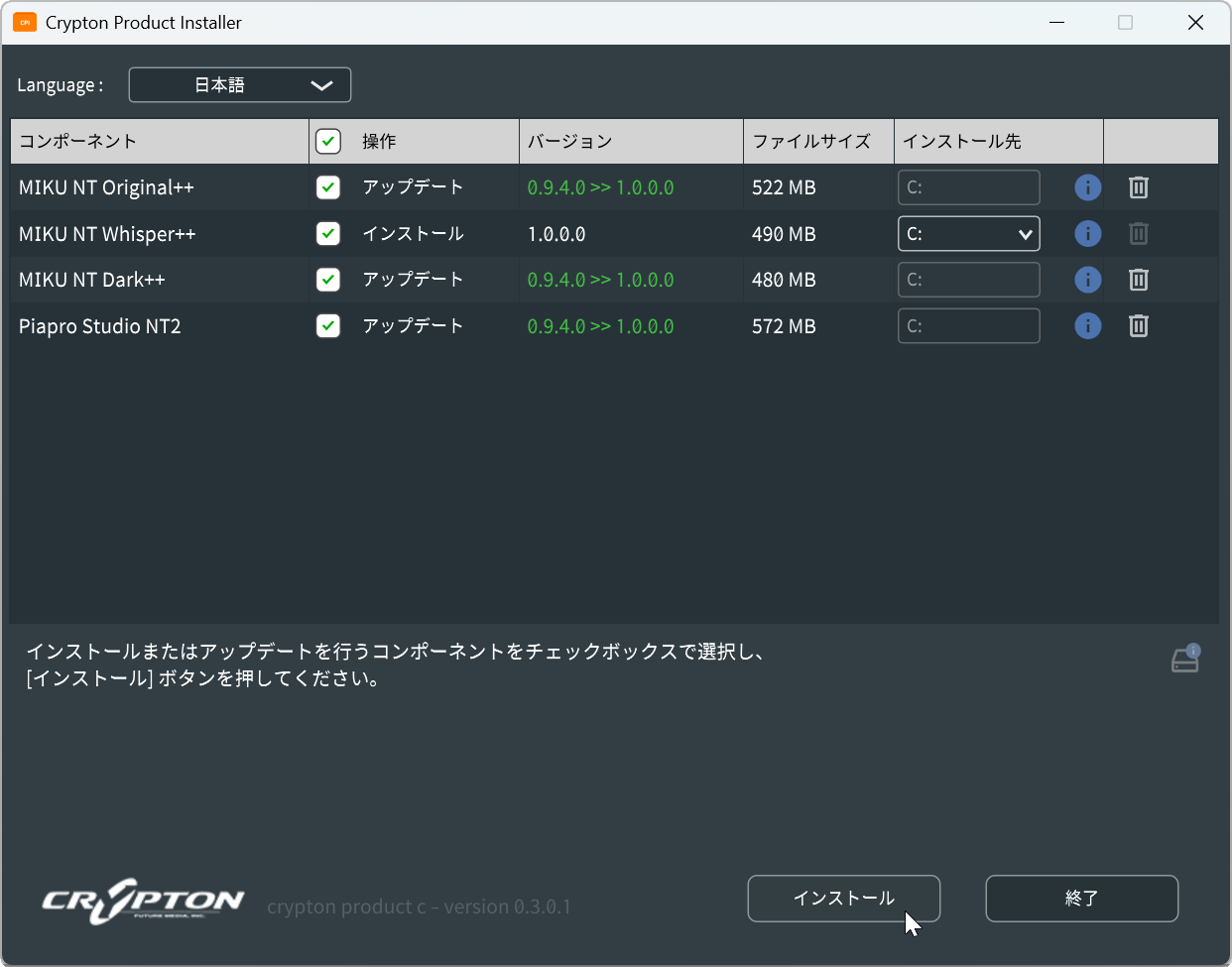
Task: Open the disk drive information icon
Action: [1186, 659]
